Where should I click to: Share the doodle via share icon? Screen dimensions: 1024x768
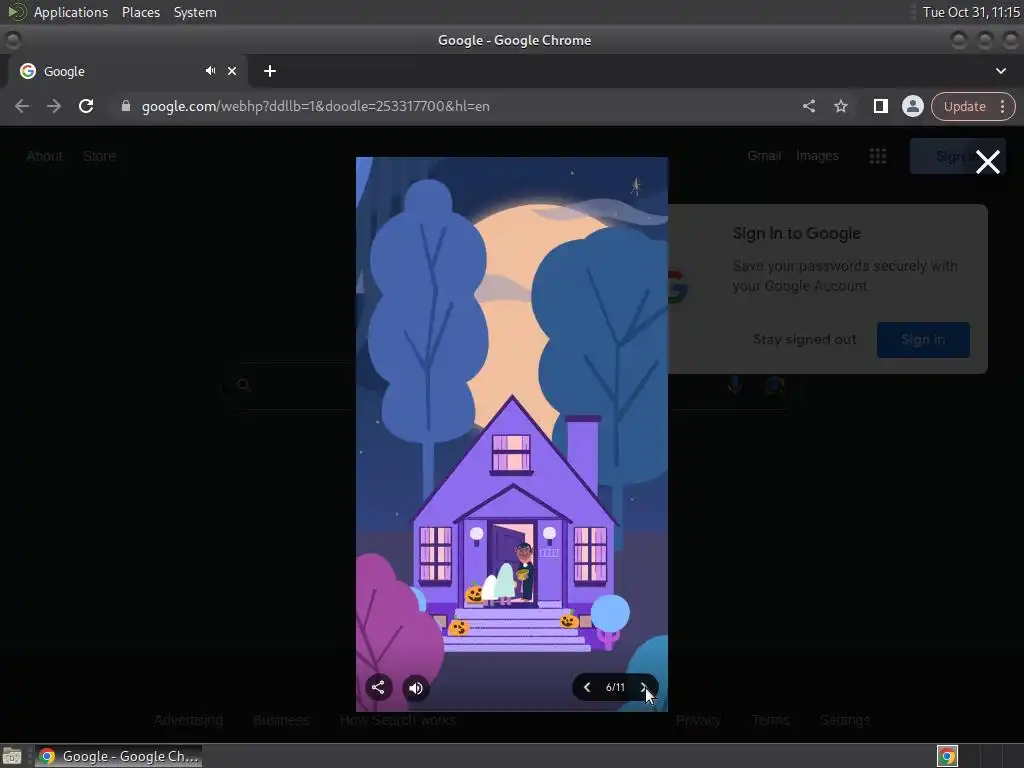378,687
